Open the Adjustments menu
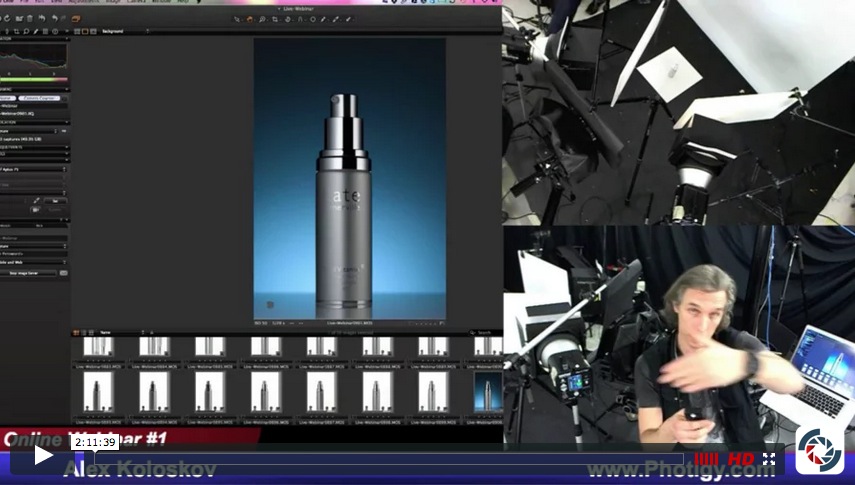The image size is (855, 485). point(84,2)
